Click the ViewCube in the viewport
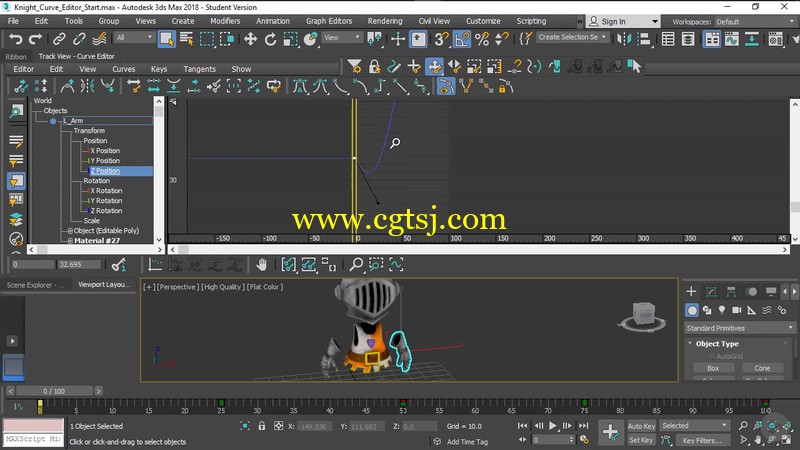The width and height of the screenshot is (800, 450). pyautogui.click(x=642, y=316)
